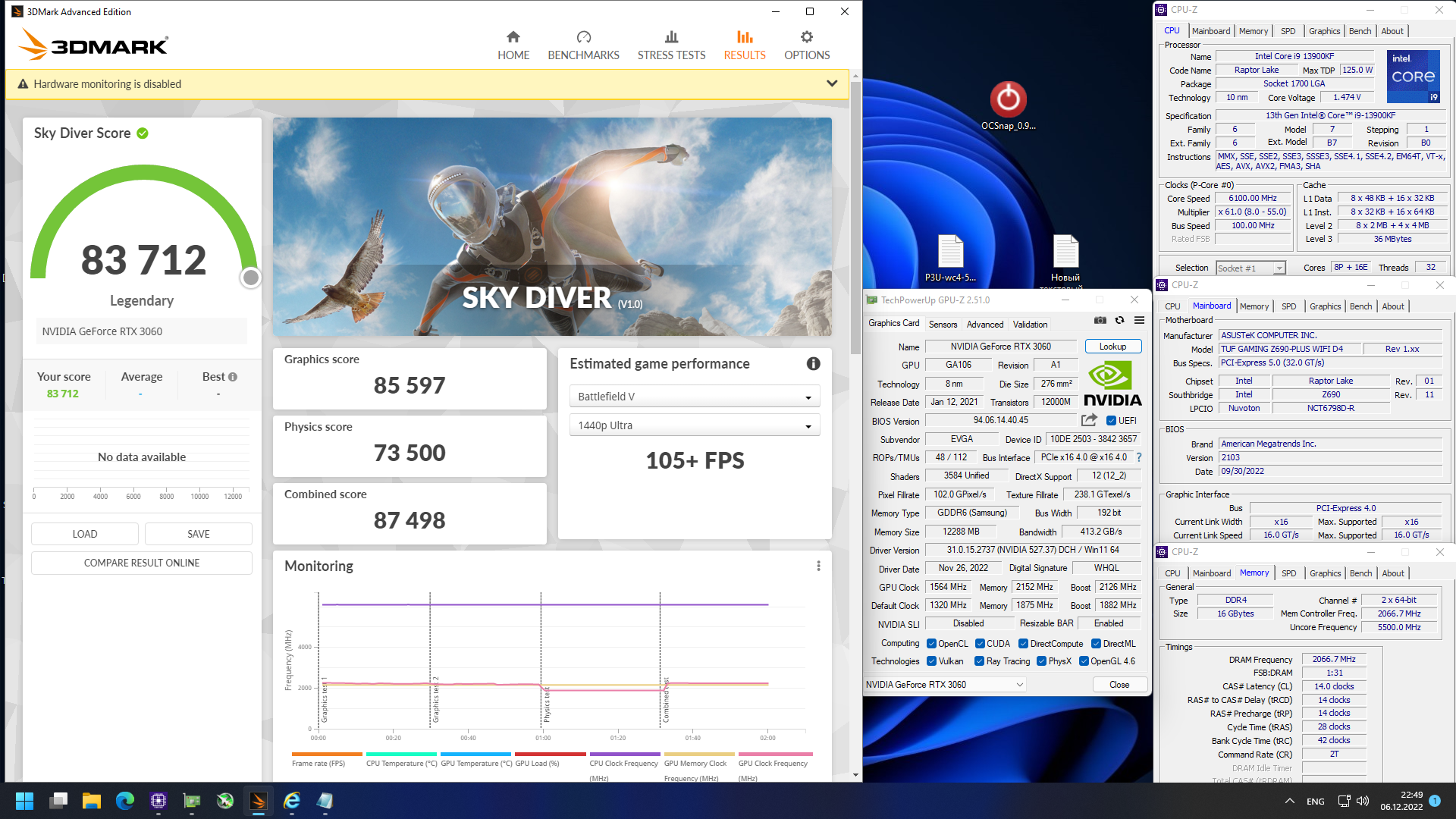This screenshot has width=1456, height=819.
Task: Open Graphics tab in bottom CPU-Z window
Action: coord(1325,573)
